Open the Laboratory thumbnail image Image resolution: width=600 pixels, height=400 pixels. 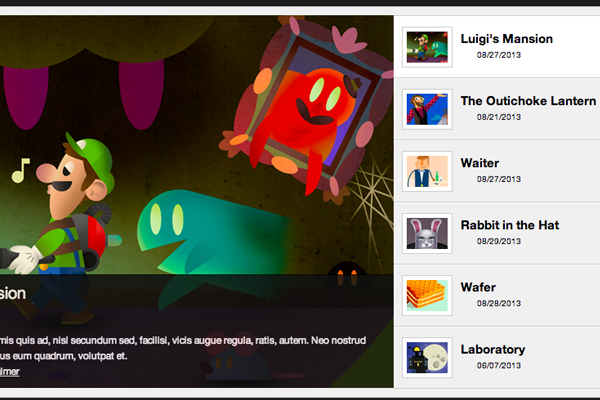[x=427, y=357]
